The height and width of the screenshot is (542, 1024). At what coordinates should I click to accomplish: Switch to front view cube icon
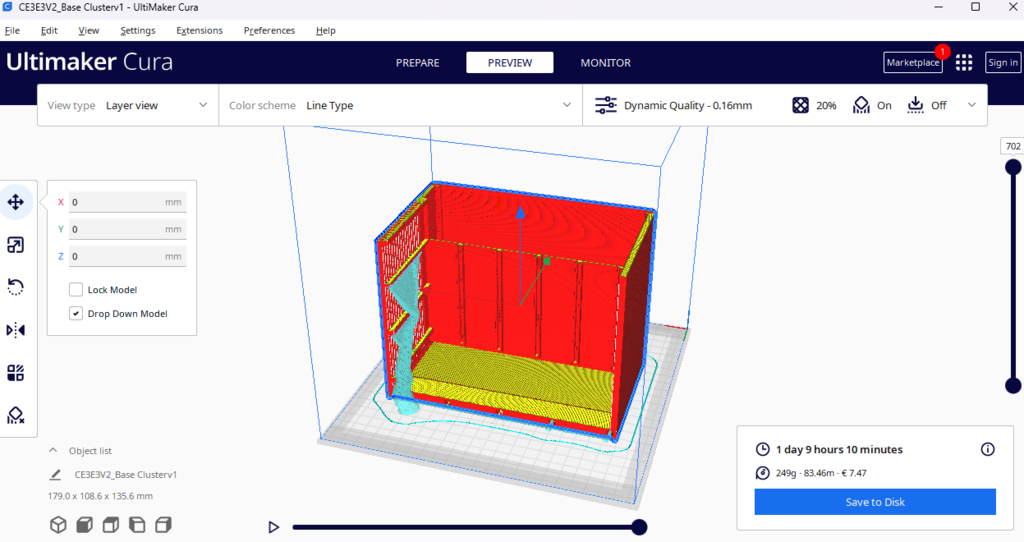point(84,524)
